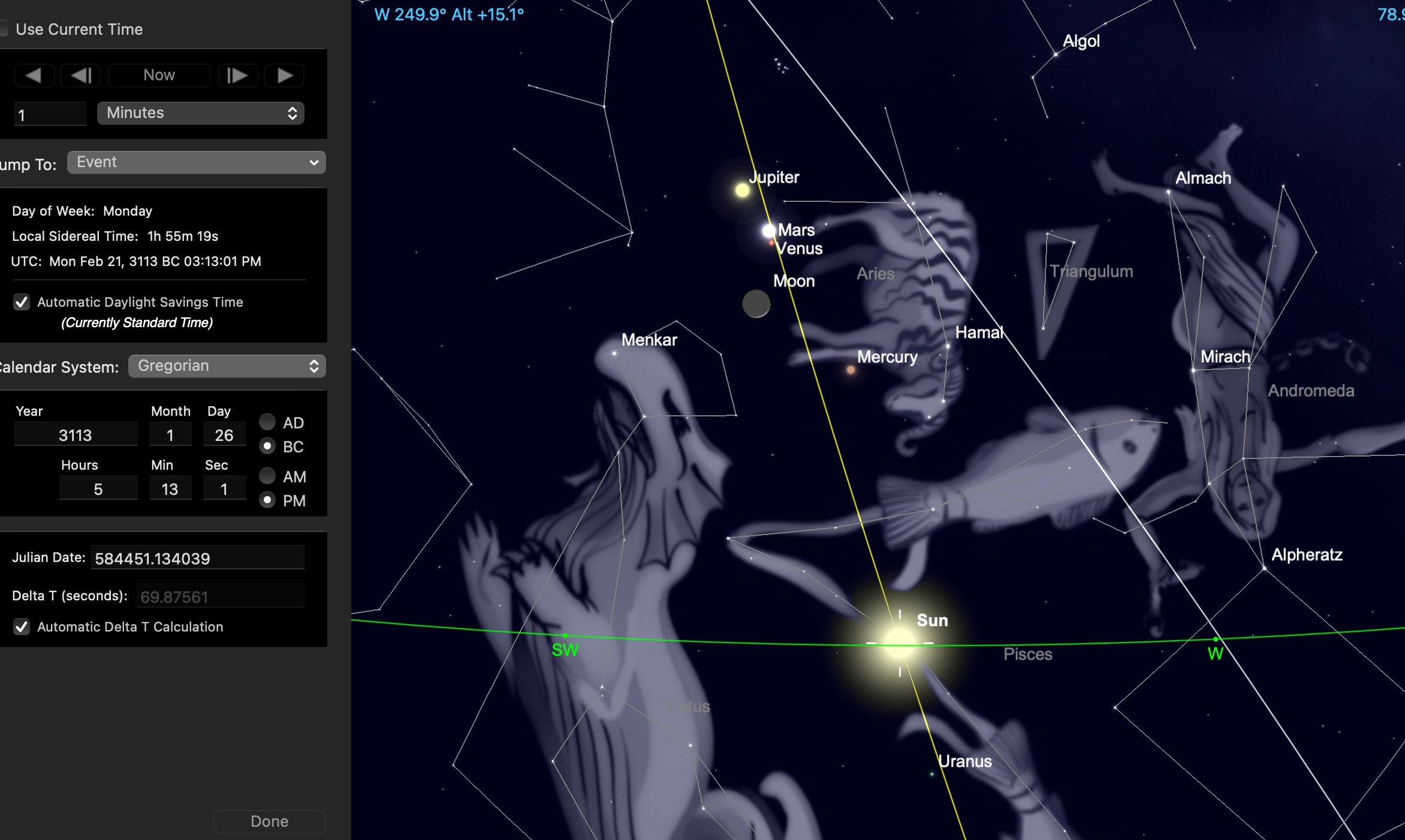Viewport: 1405px width, 840px height.
Task: Disable Automatic Daylight Savings Time
Action: [22, 302]
